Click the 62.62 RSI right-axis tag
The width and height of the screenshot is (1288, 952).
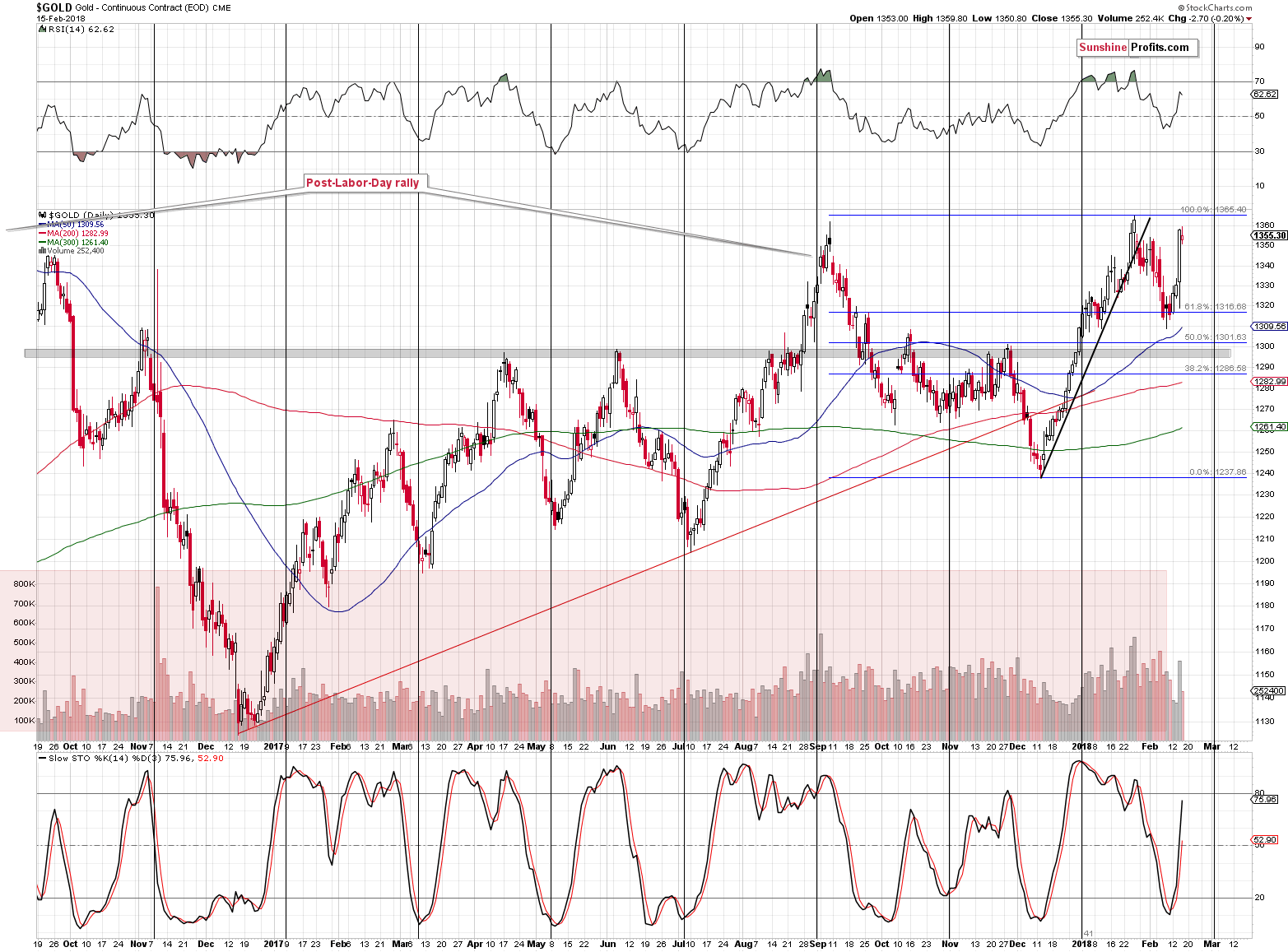pyautogui.click(x=1264, y=95)
